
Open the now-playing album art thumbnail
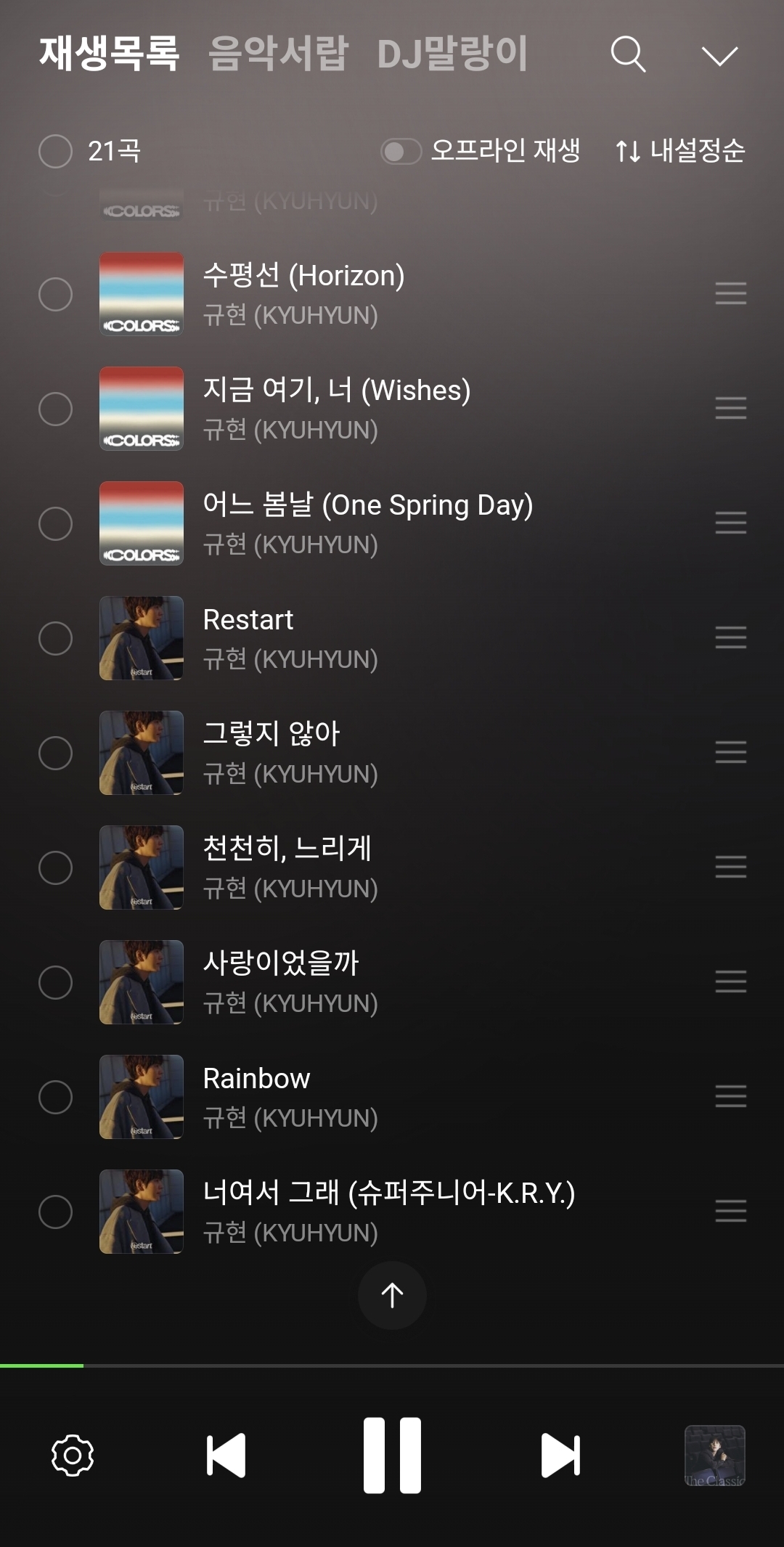pyautogui.click(x=715, y=1456)
